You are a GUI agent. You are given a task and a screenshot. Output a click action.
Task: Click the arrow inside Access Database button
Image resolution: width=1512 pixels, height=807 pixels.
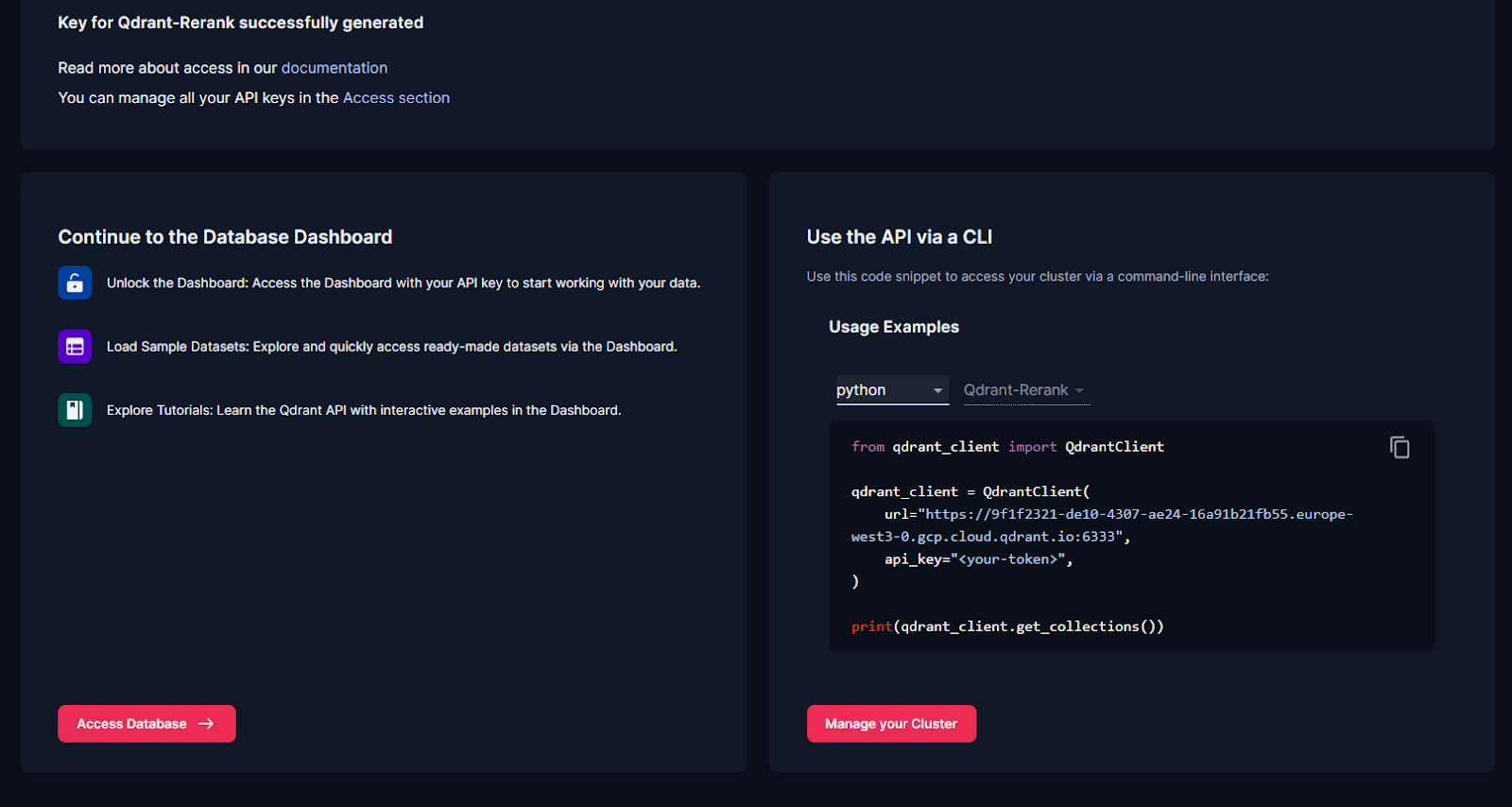[x=206, y=724]
